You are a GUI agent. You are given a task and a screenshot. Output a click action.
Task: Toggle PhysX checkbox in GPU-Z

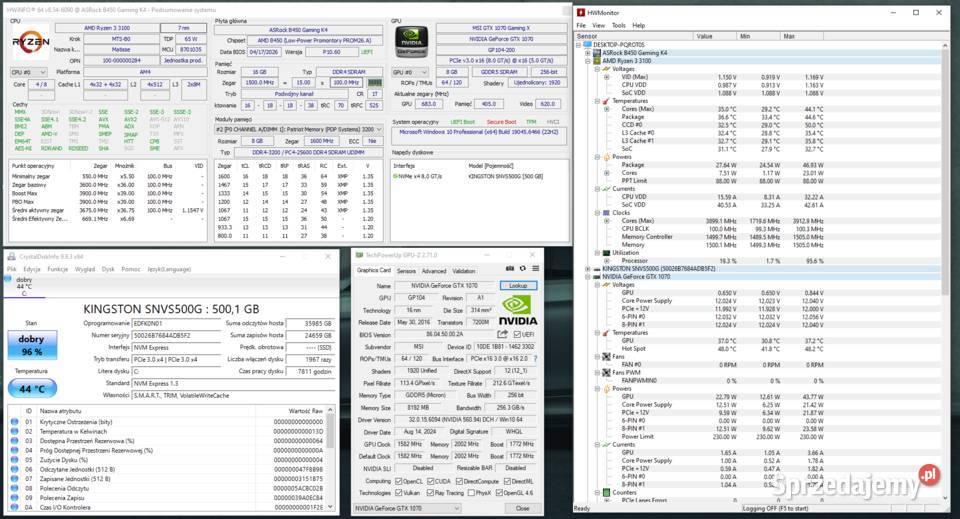click(471, 492)
